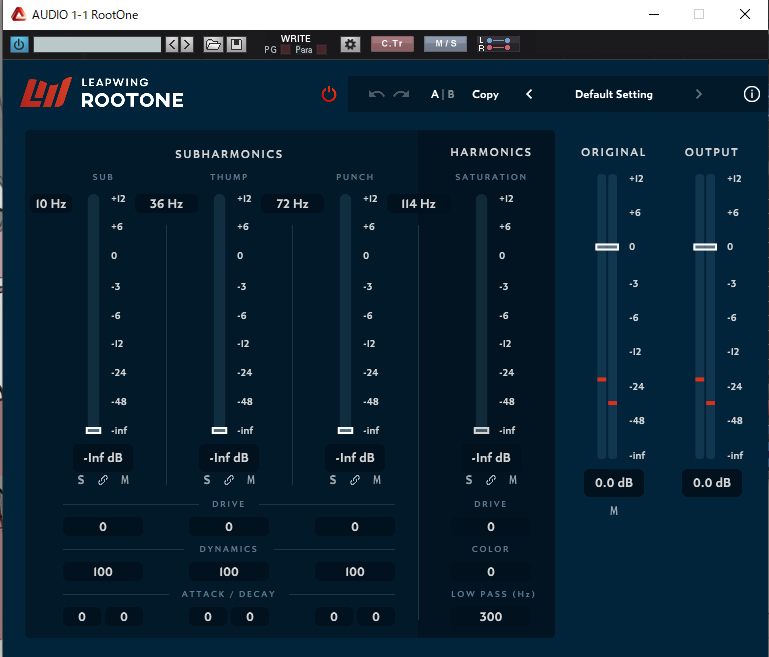The width and height of the screenshot is (769, 657).
Task: Click the redo arrow icon
Action: [x=401, y=94]
